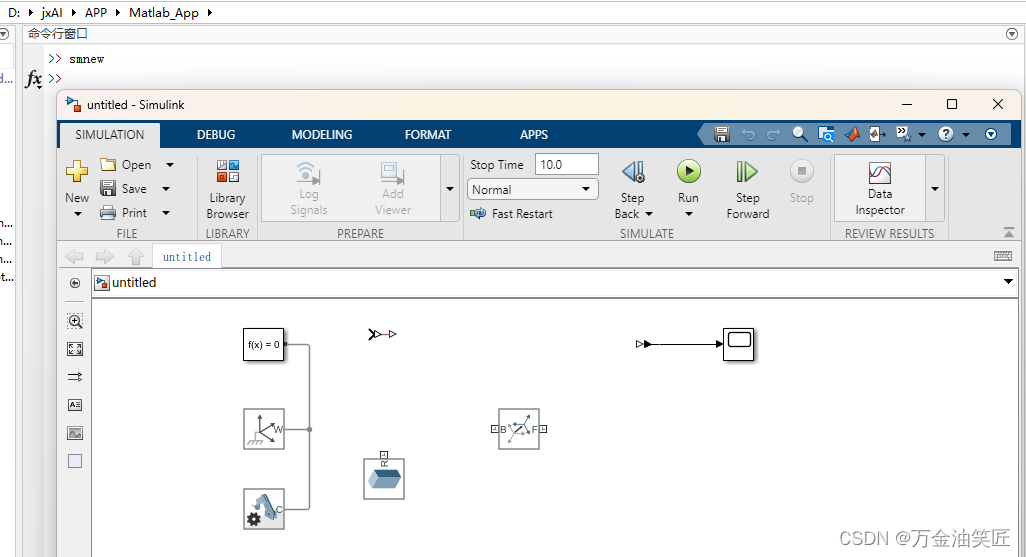1026x557 pixels.
Task: Click the Redo arrow in quick access
Action: 773,134
